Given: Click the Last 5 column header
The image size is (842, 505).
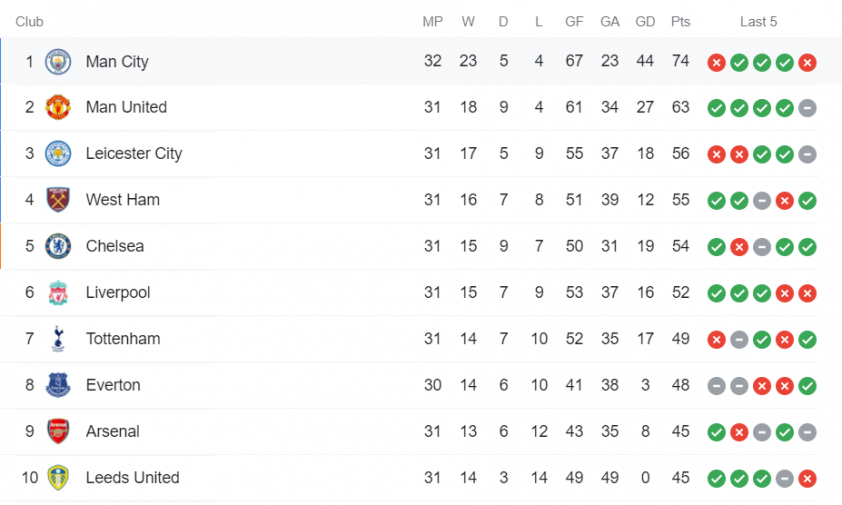Looking at the screenshot, I should (x=758, y=21).
